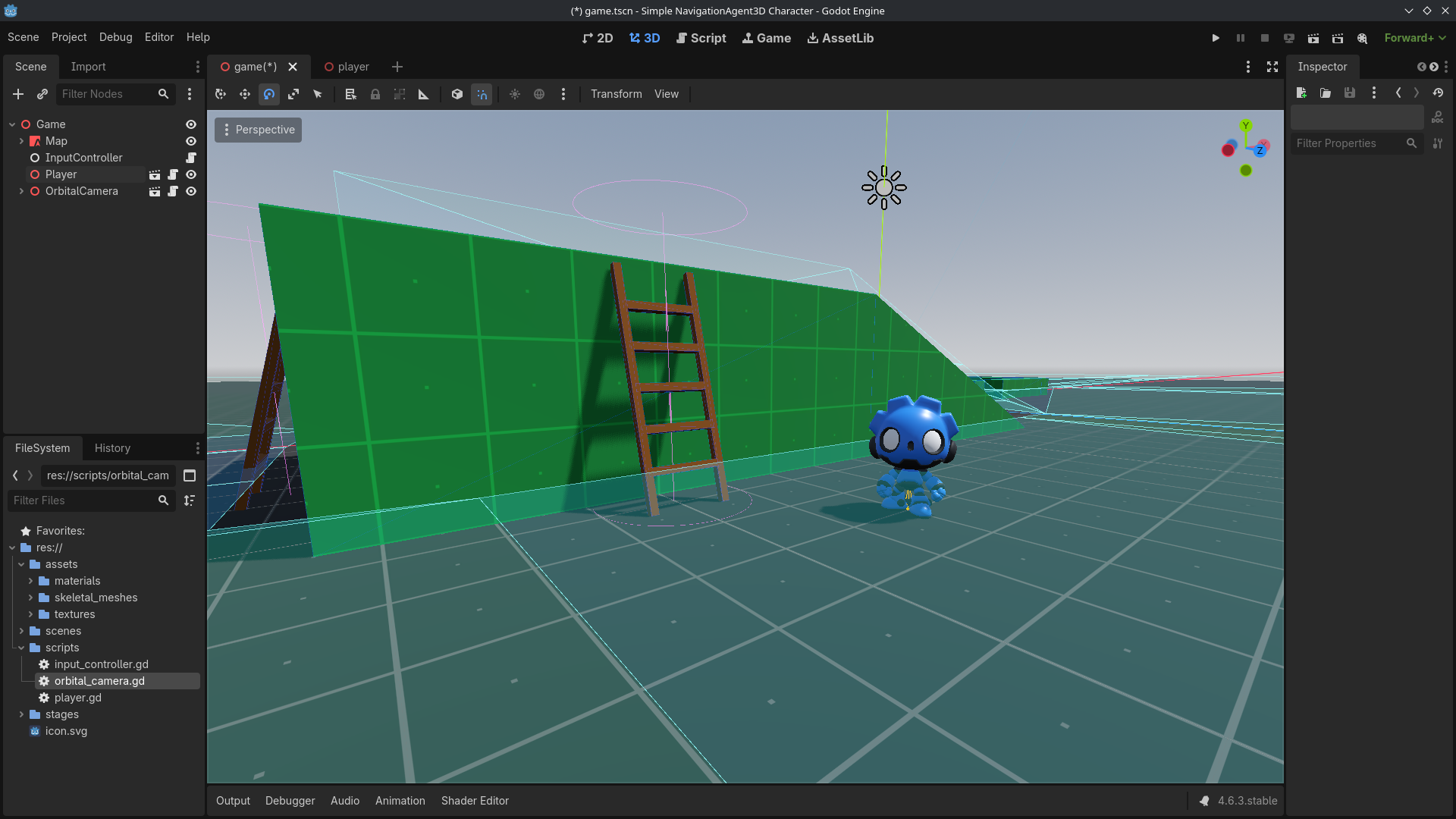The width and height of the screenshot is (1456, 819).
Task: Switch to the Script workspace
Action: pos(701,38)
